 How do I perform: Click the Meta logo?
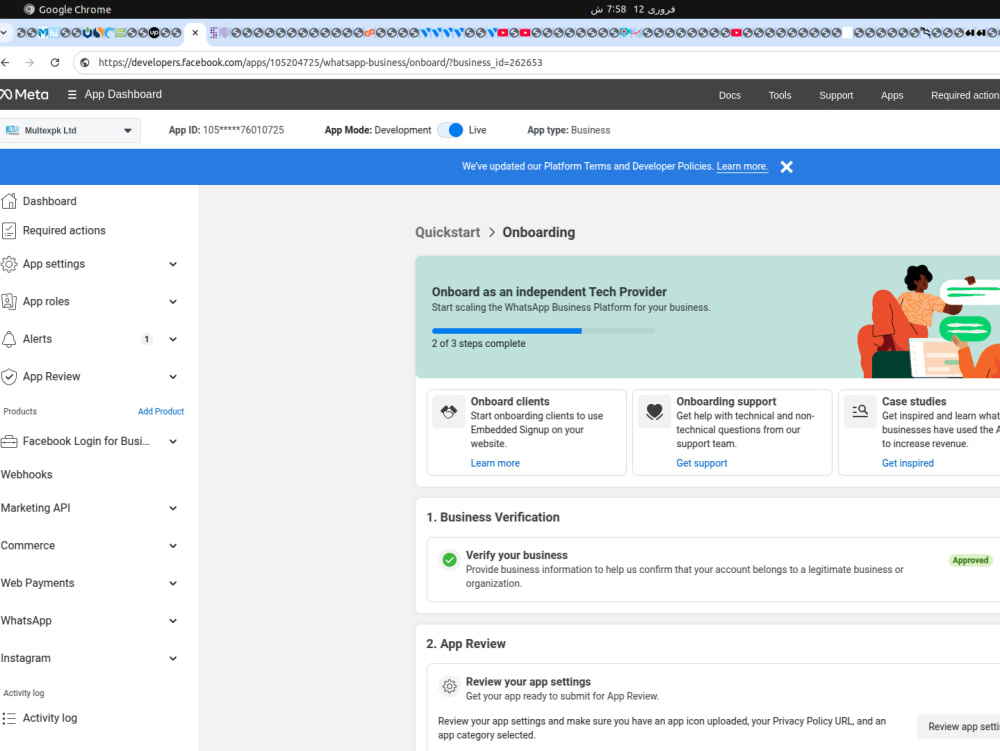pyautogui.click(x=24, y=94)
